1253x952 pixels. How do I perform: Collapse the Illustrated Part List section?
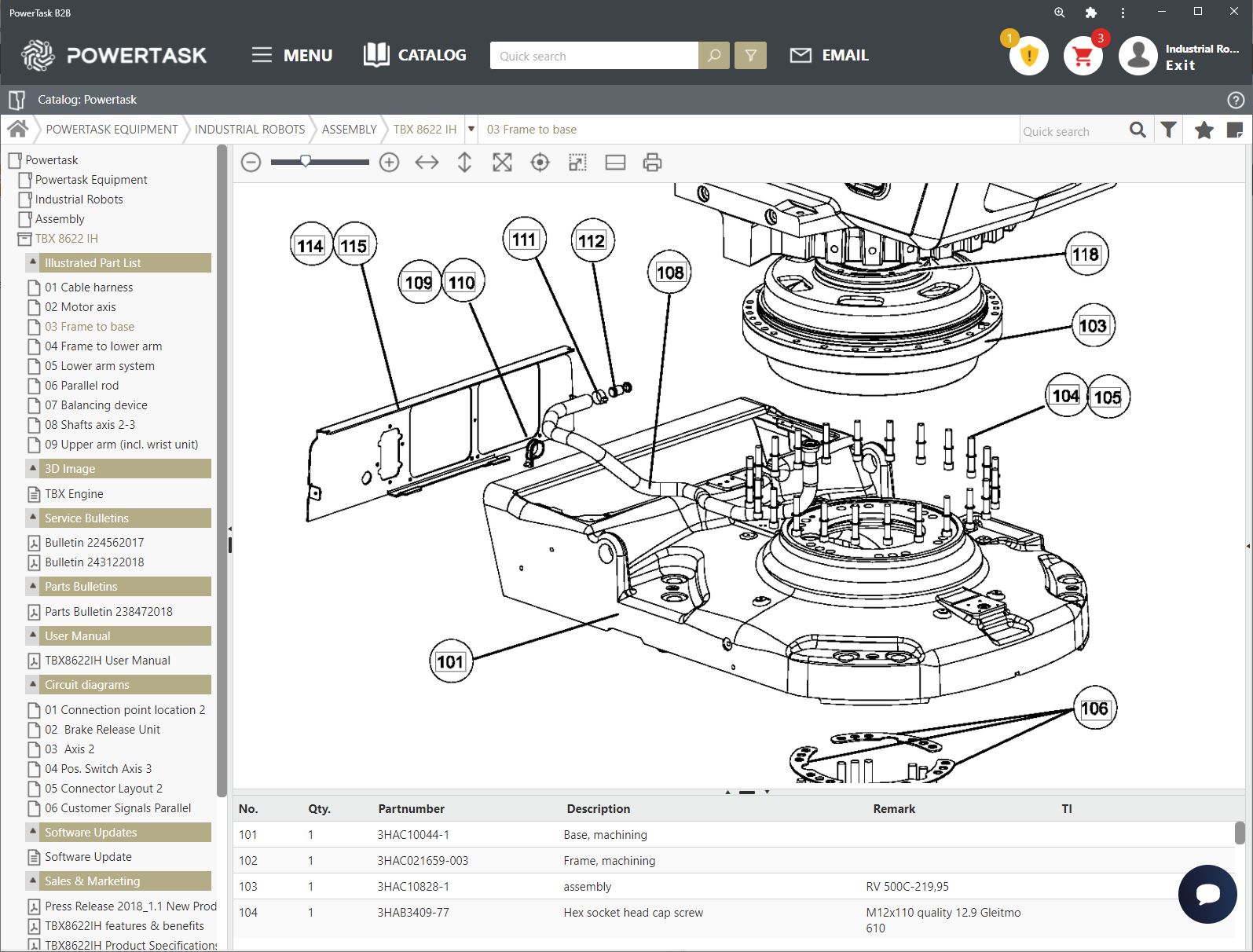click(x=33, y=262)
